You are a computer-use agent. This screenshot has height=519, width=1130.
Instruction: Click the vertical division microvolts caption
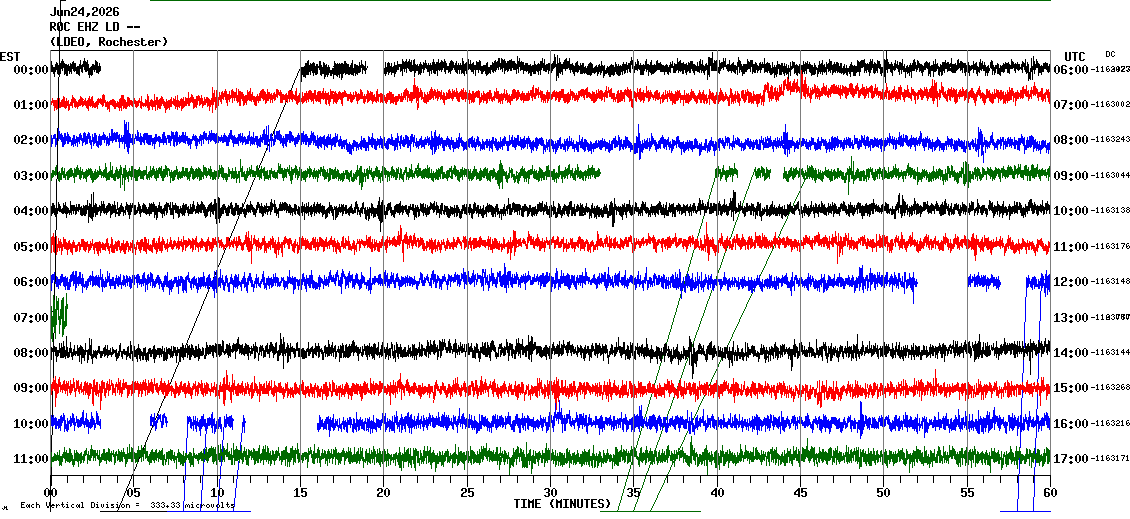(x=127, y=505)
